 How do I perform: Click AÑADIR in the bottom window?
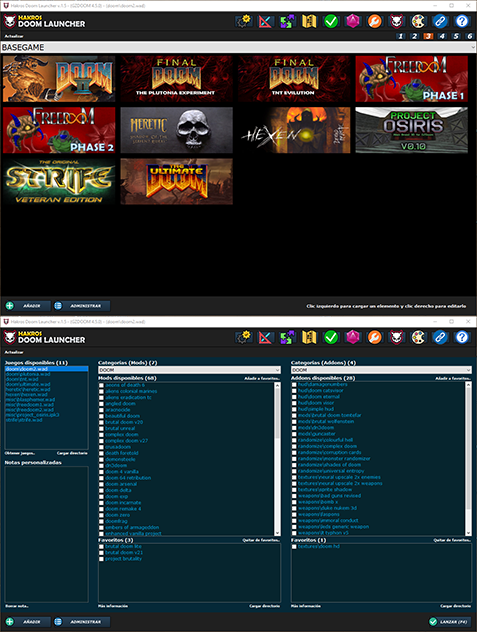28,622
